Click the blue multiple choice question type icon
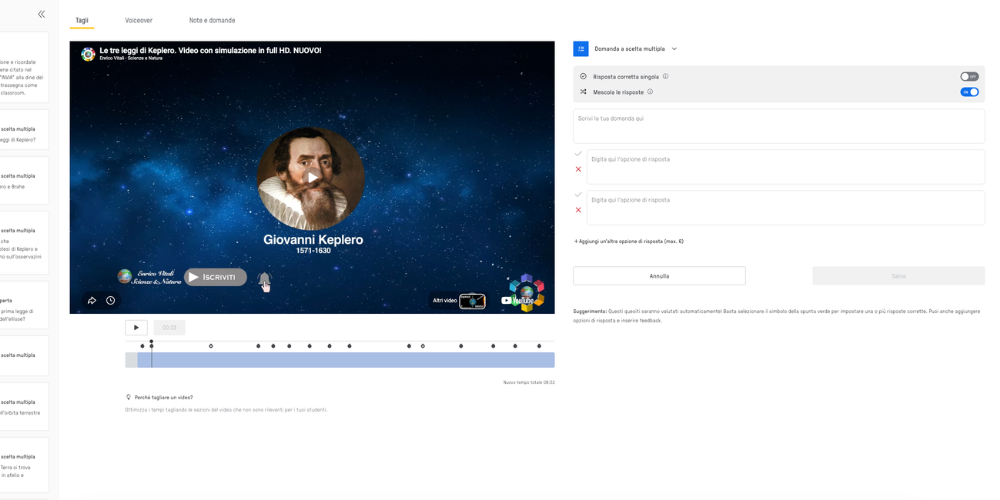 pos(581,48)
